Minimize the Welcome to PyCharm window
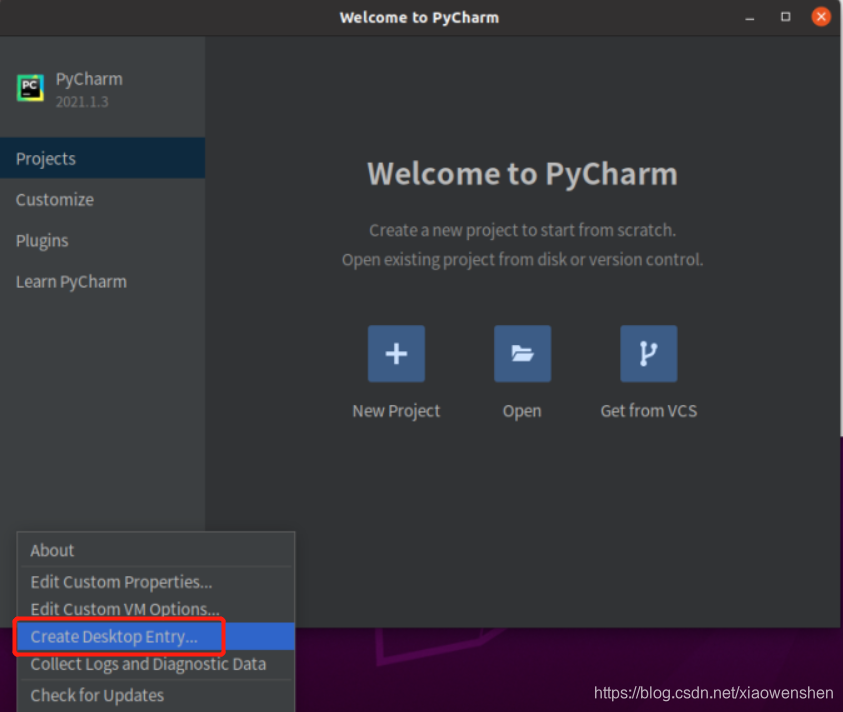The height and width of the screenshot is (712, 843). pos(749,18)
